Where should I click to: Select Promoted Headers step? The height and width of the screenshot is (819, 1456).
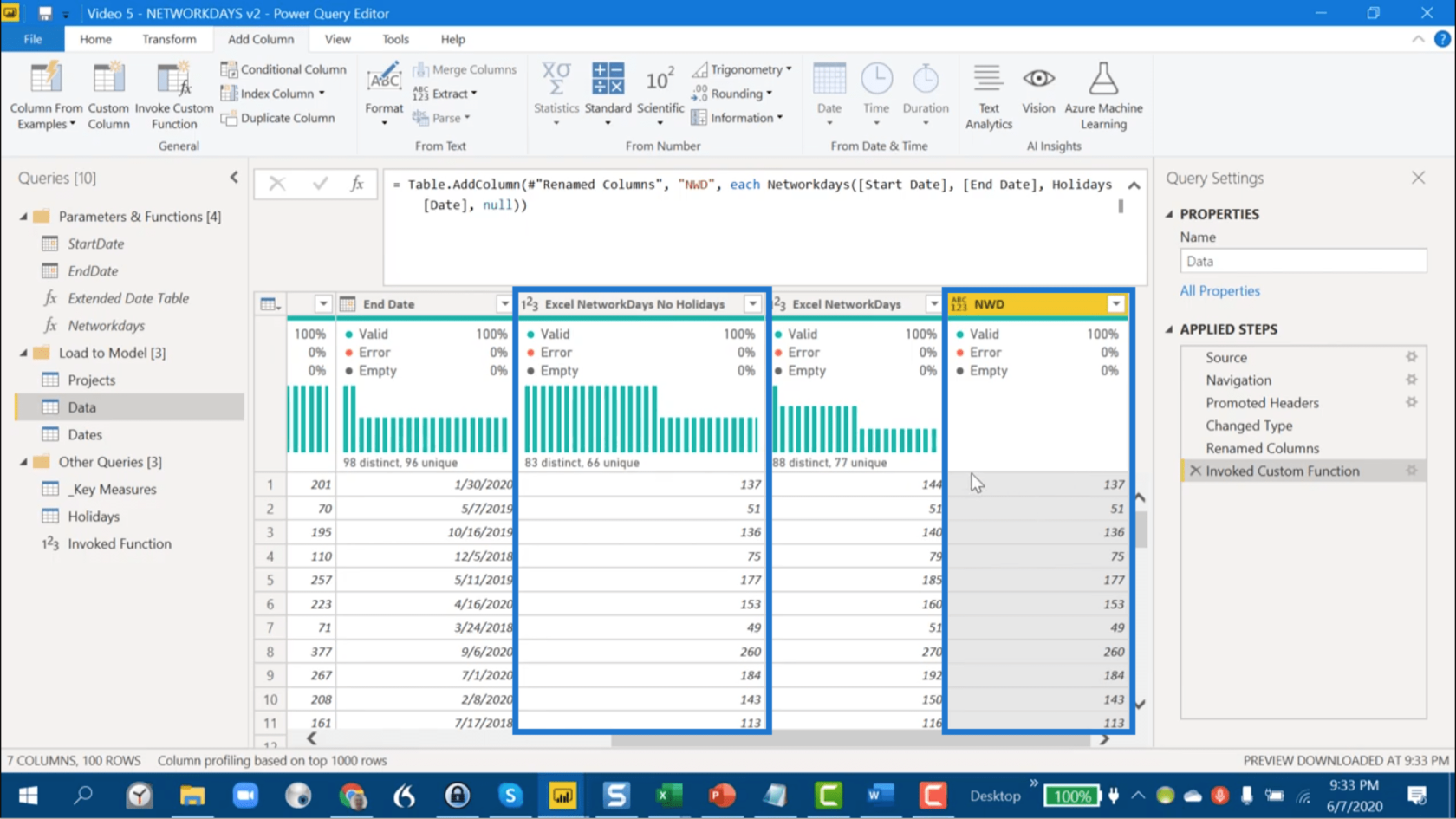[1262, 403]
